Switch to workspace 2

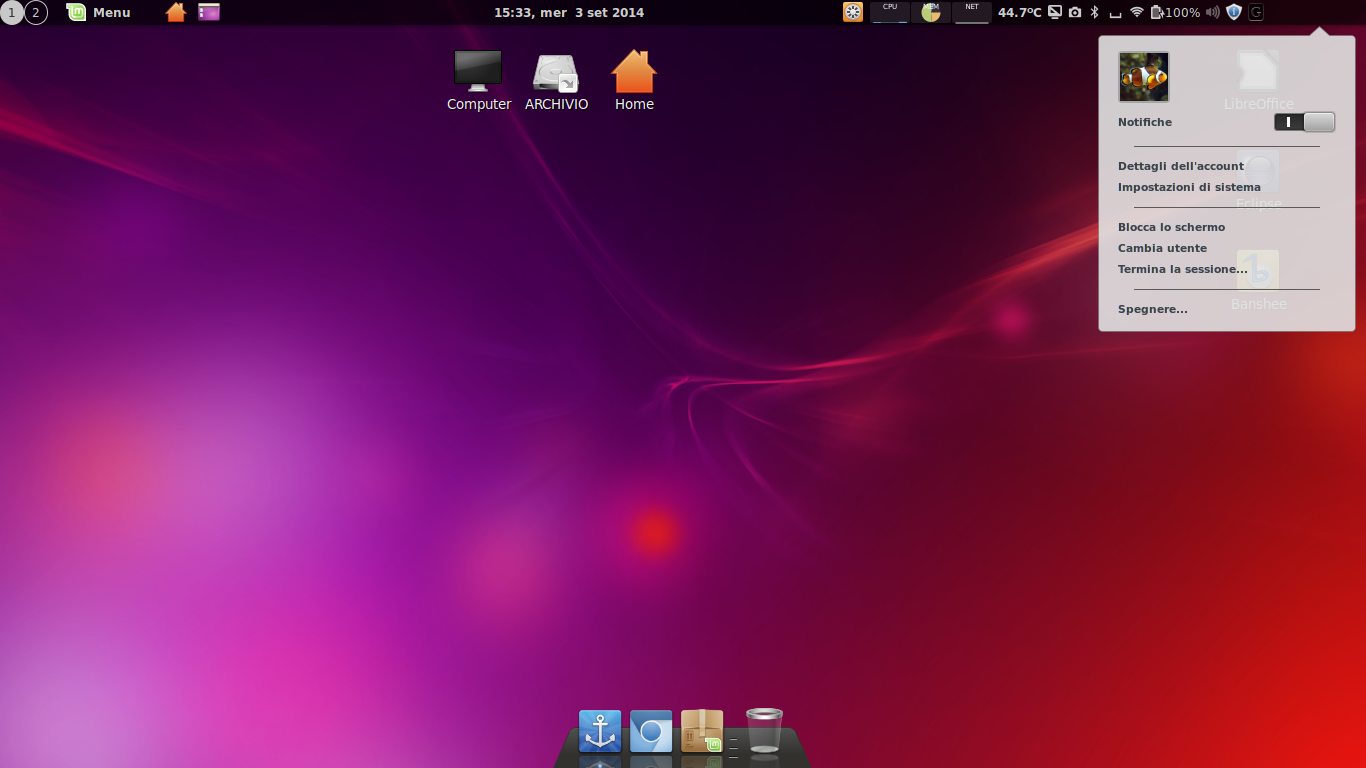[36, 13]
